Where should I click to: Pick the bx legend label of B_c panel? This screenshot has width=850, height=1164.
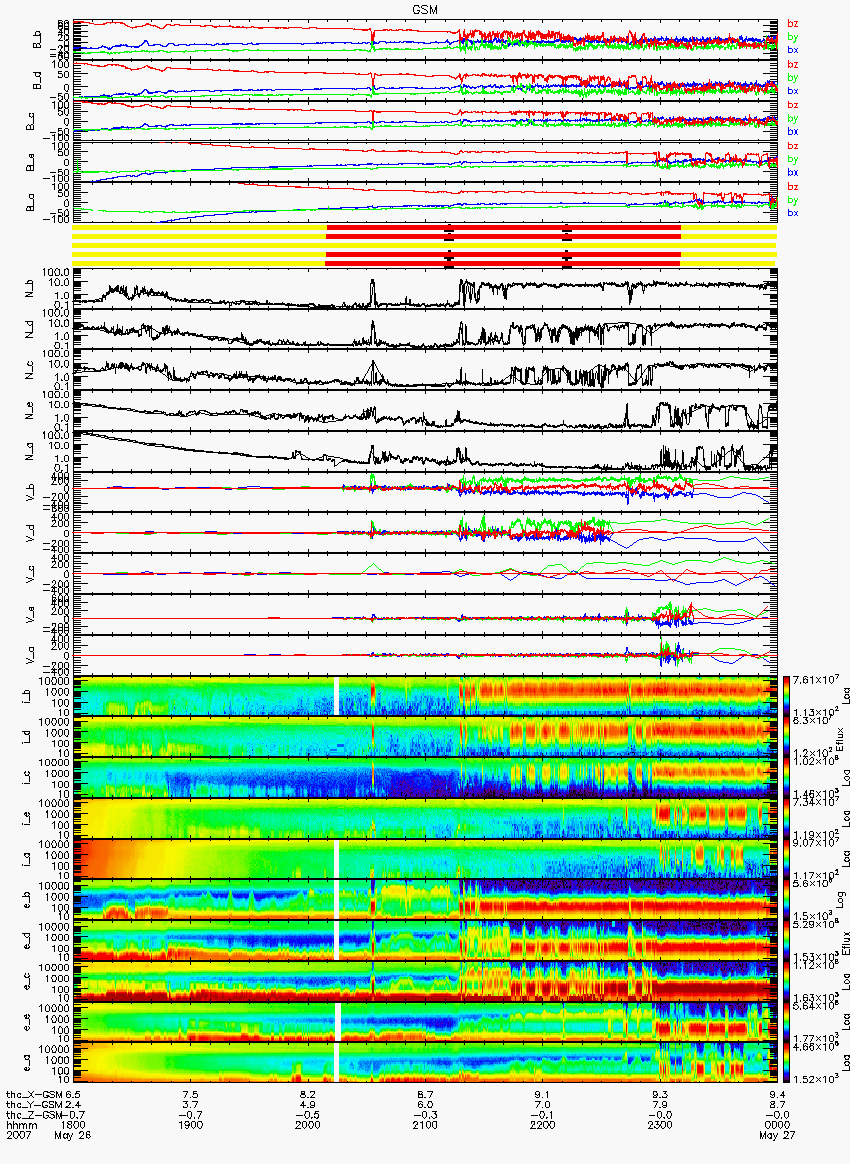tap(793, 131)
